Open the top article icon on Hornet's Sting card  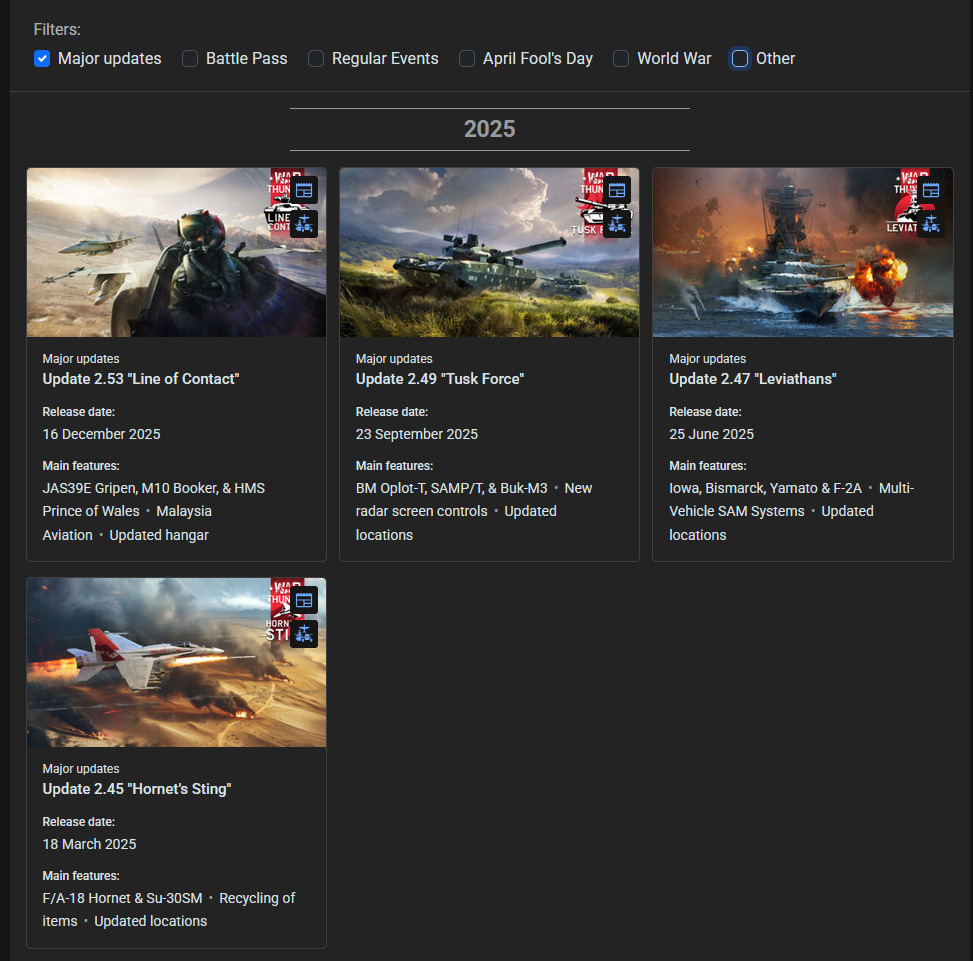coord(304,600)
